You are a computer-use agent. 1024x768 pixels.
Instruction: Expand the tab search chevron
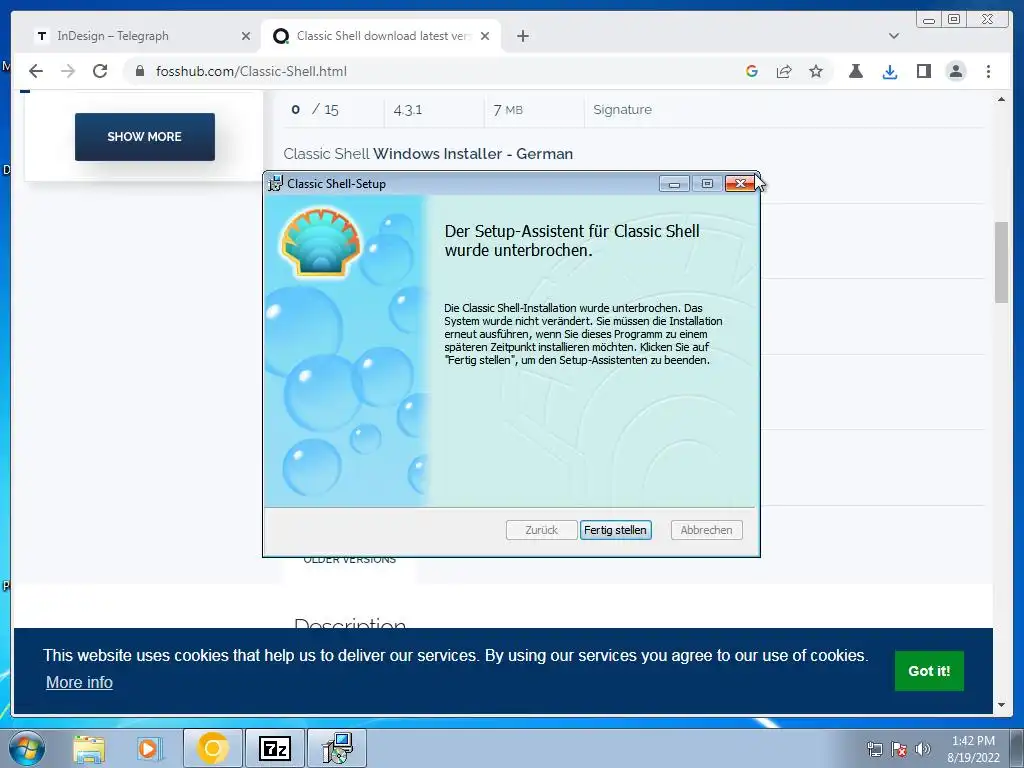coord(894,36)
